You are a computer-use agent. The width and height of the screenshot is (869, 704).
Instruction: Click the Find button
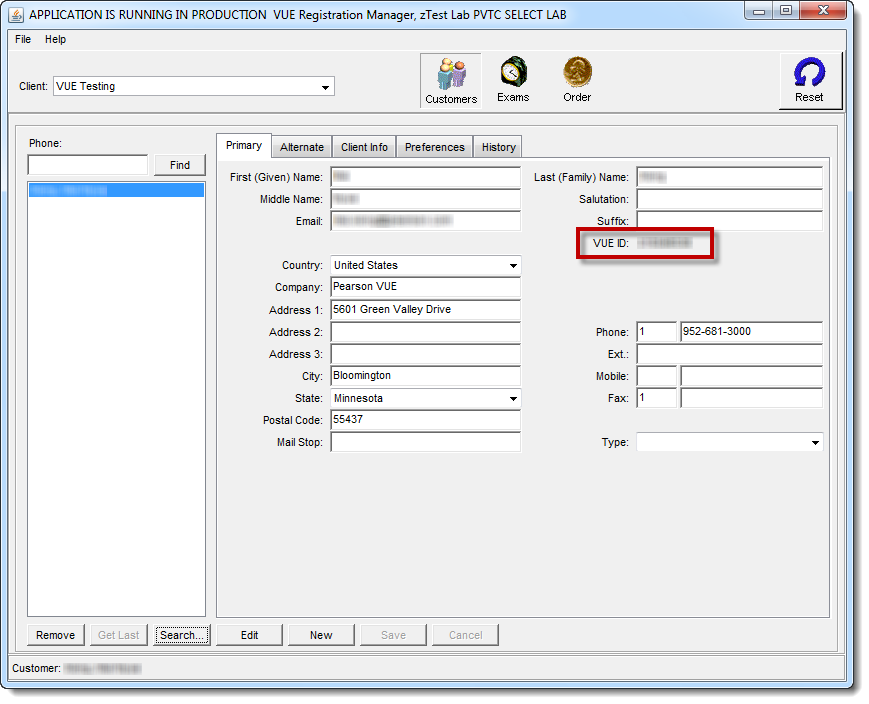(180, 165)
